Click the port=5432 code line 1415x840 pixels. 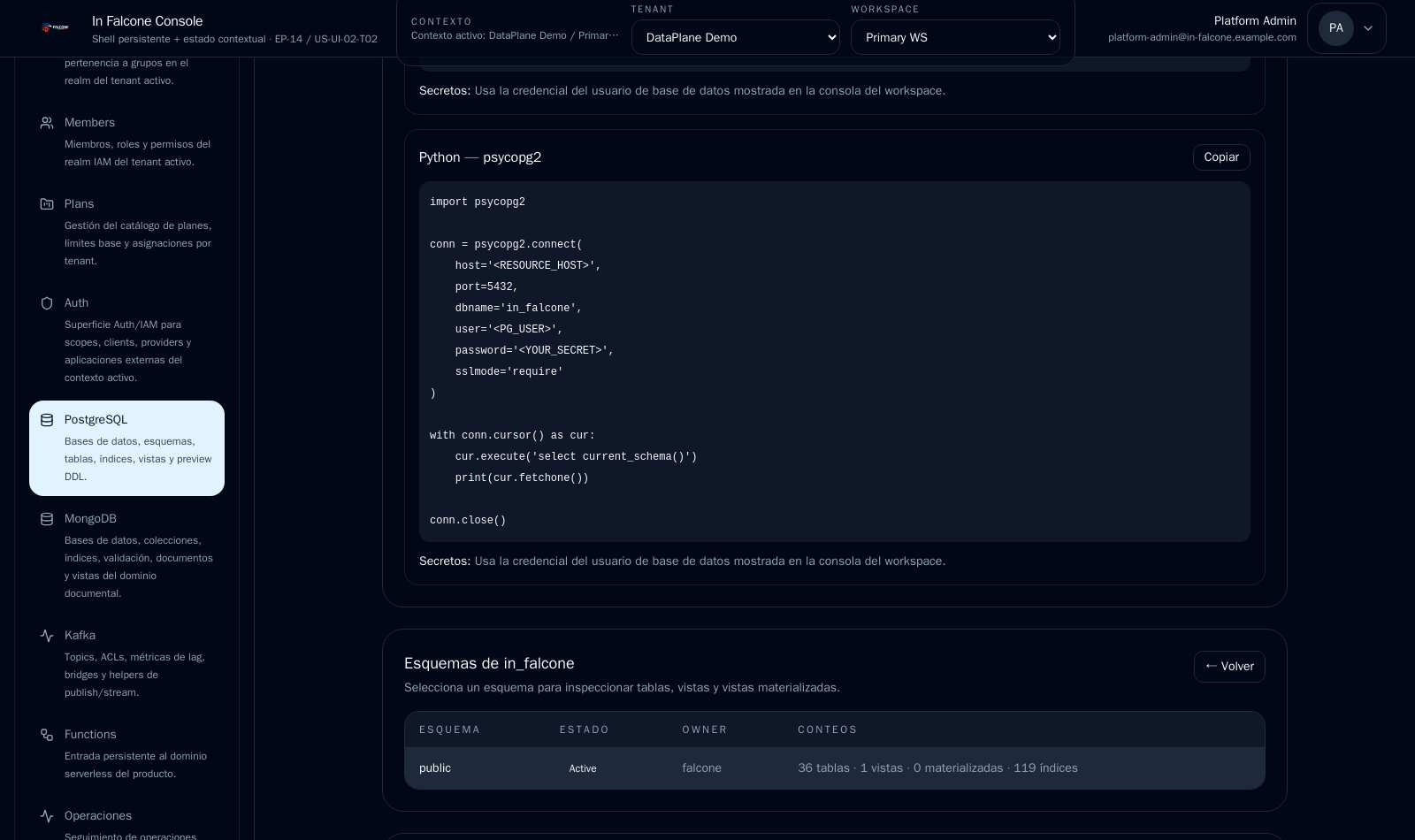487,287
